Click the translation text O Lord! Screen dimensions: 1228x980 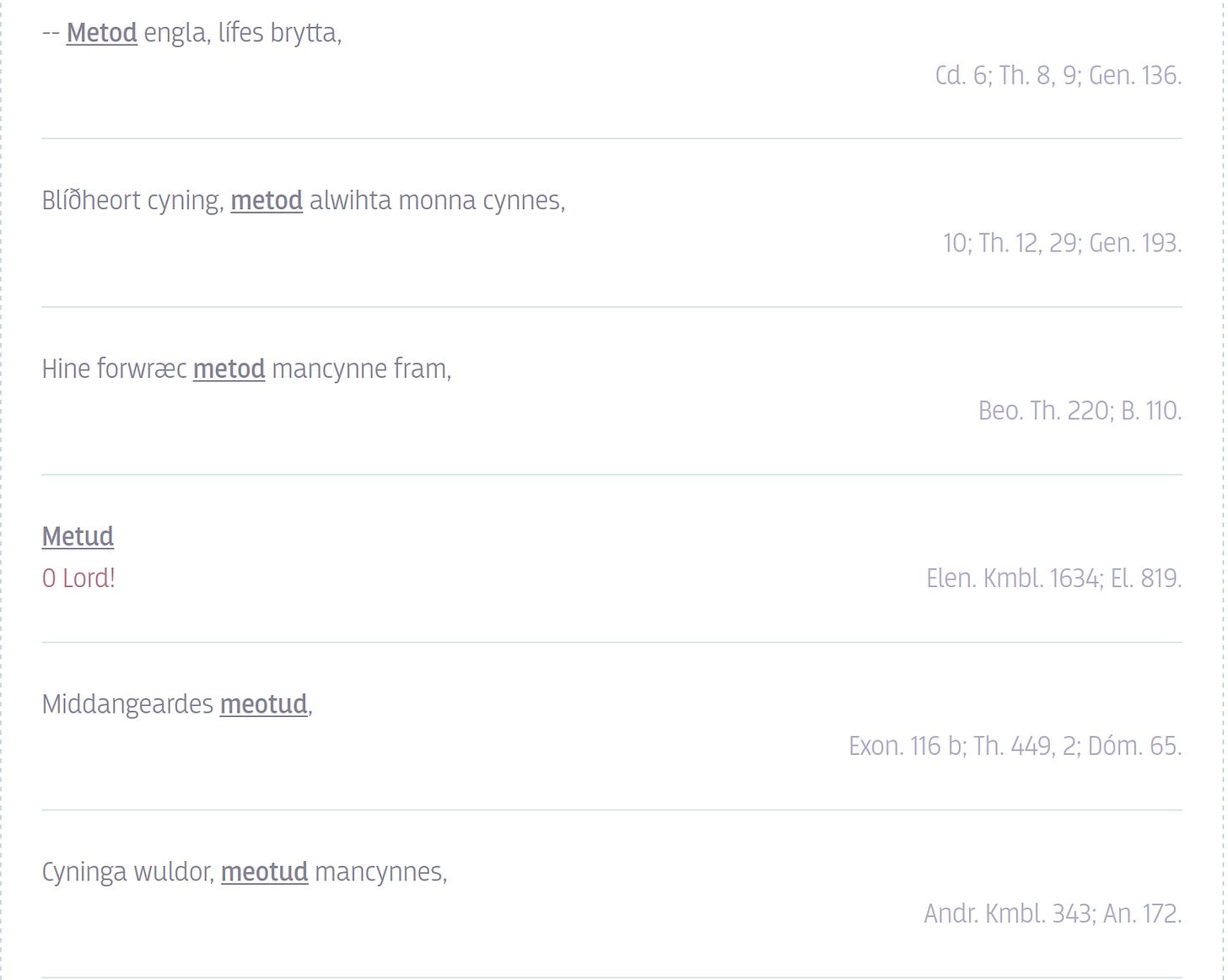point(78,579)
